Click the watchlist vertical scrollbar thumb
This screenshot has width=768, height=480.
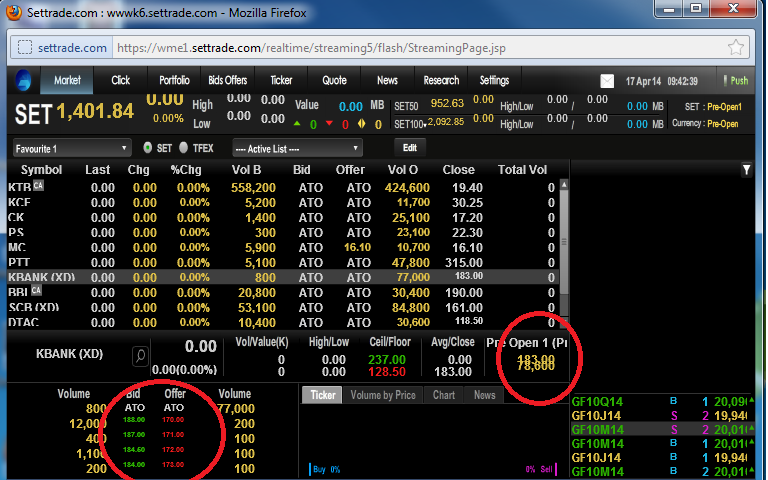564,242
